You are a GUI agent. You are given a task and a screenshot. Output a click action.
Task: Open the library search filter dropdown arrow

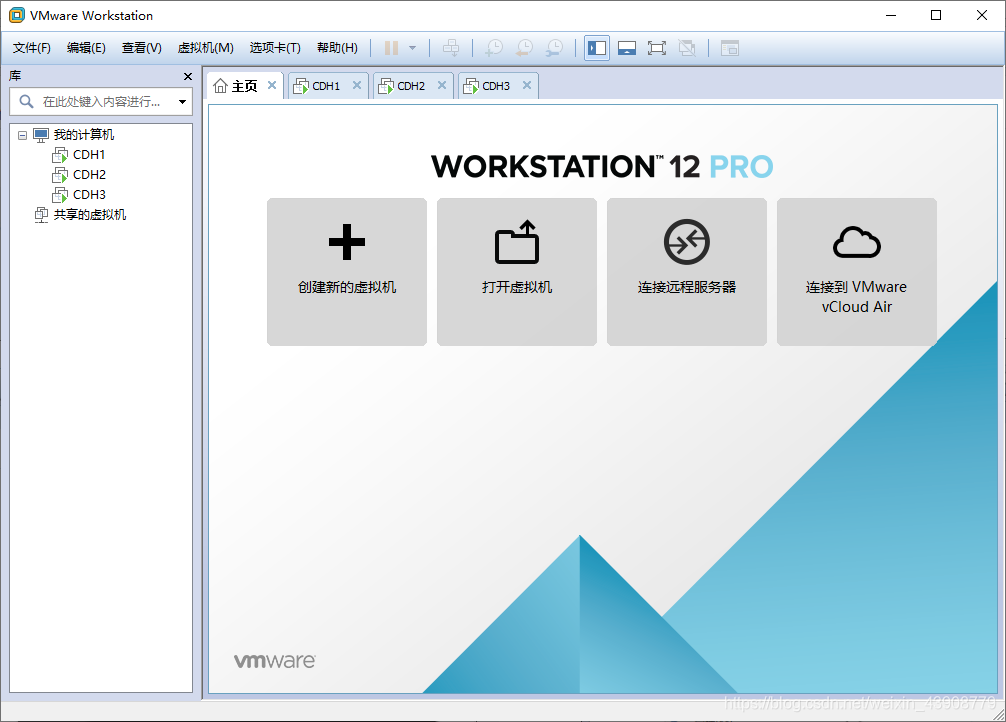(182, 101)
